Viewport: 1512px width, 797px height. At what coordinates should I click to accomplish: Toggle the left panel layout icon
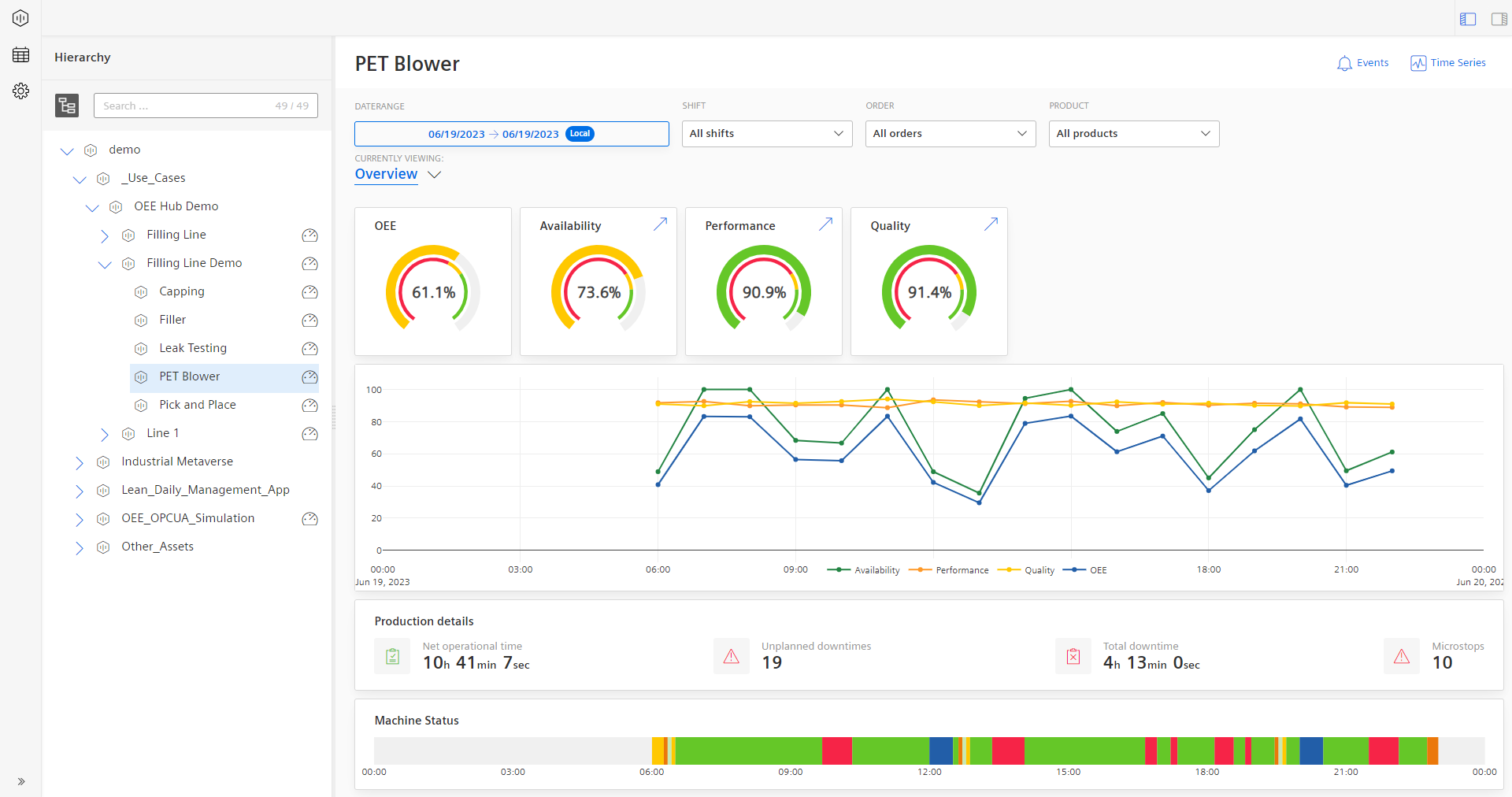(x=1468, y=19)
